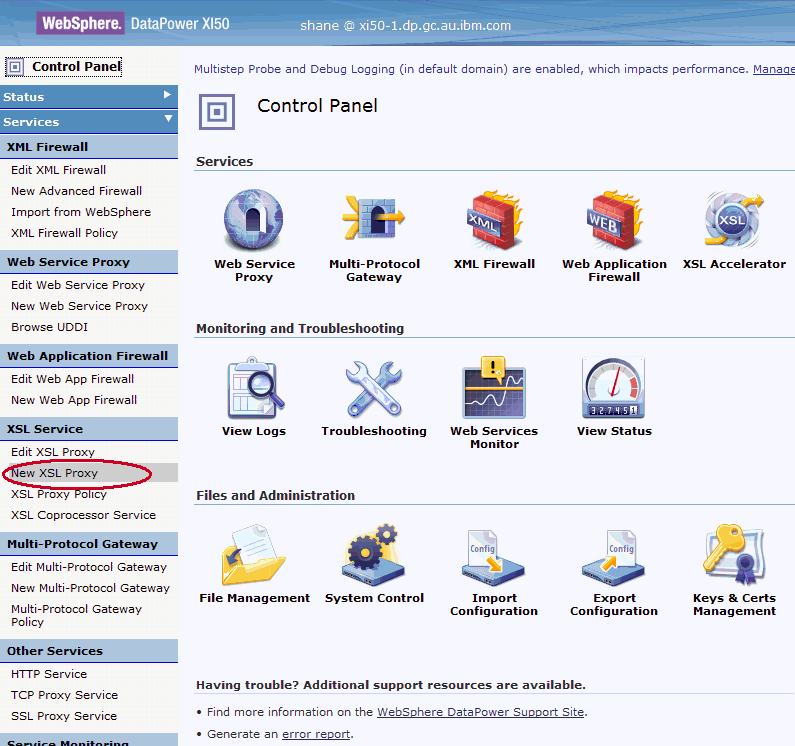Select XML Firewall Policy
Screen dimensions: 795x746
(x=64, y=233)
